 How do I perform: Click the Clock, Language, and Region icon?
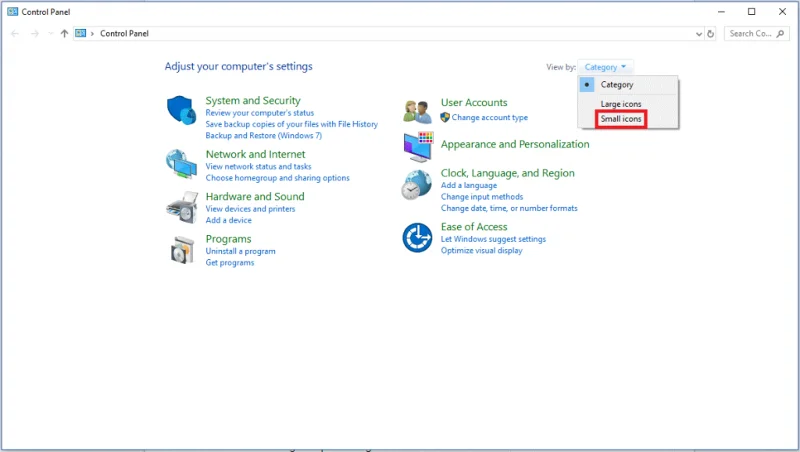pos(417,185)
